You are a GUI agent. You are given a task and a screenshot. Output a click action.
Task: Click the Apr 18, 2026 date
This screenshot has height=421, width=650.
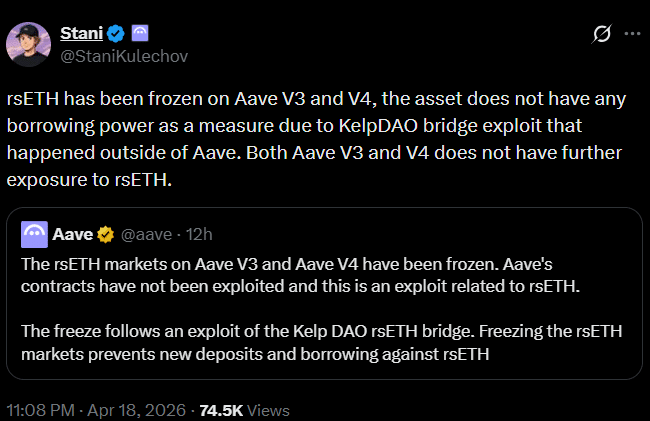136,410
